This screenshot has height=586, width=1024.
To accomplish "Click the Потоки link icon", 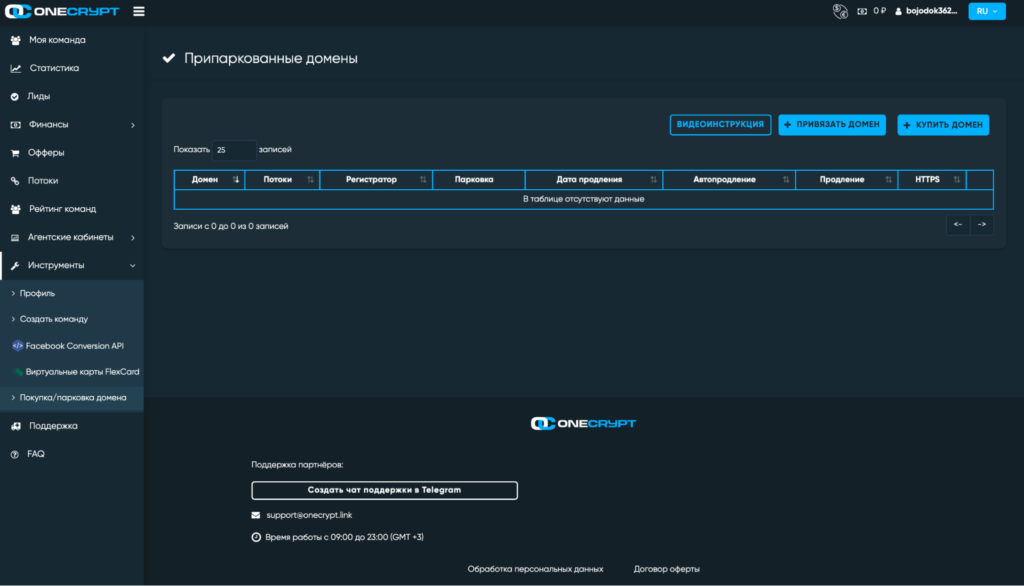I will point(14,181).
